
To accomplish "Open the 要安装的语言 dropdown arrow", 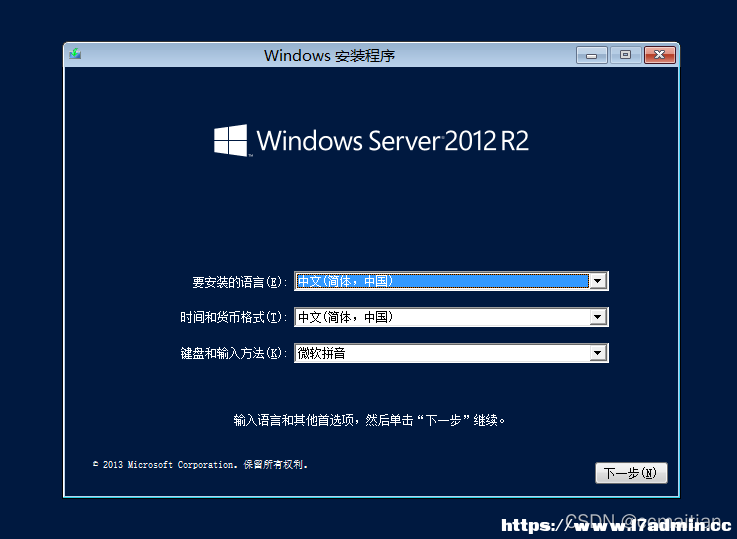I will (x=597, y=281).
